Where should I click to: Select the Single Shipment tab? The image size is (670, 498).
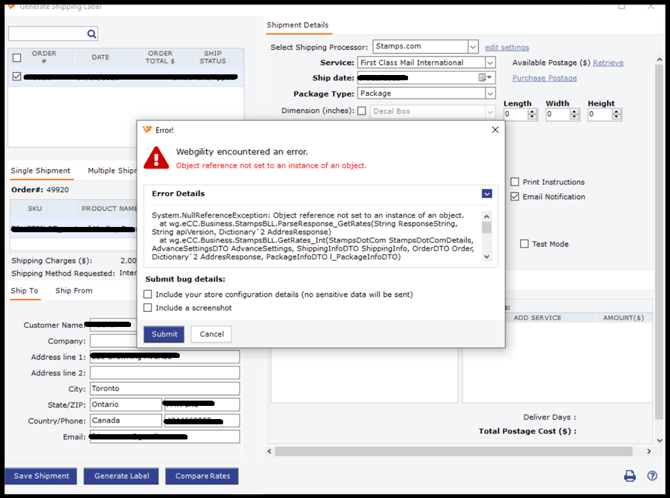(x=41, y=171)
